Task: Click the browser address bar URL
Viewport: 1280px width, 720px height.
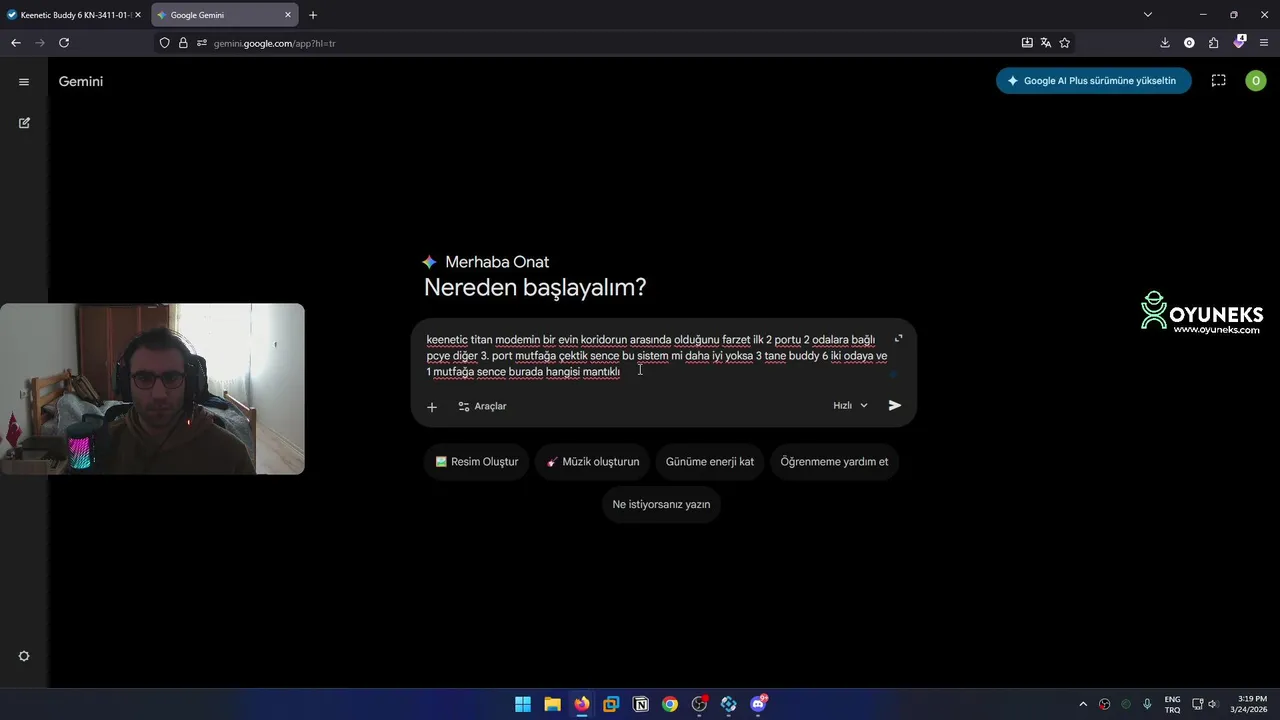Action: point(274,44)
